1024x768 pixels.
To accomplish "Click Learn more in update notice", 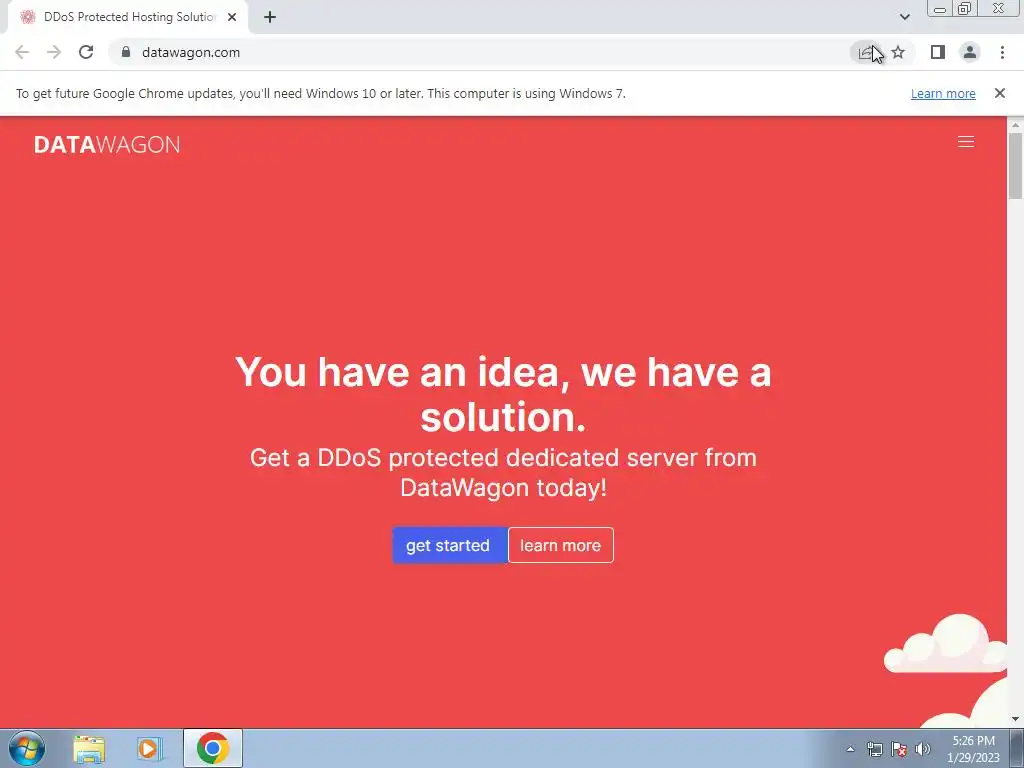I will [x=943, y=93].
